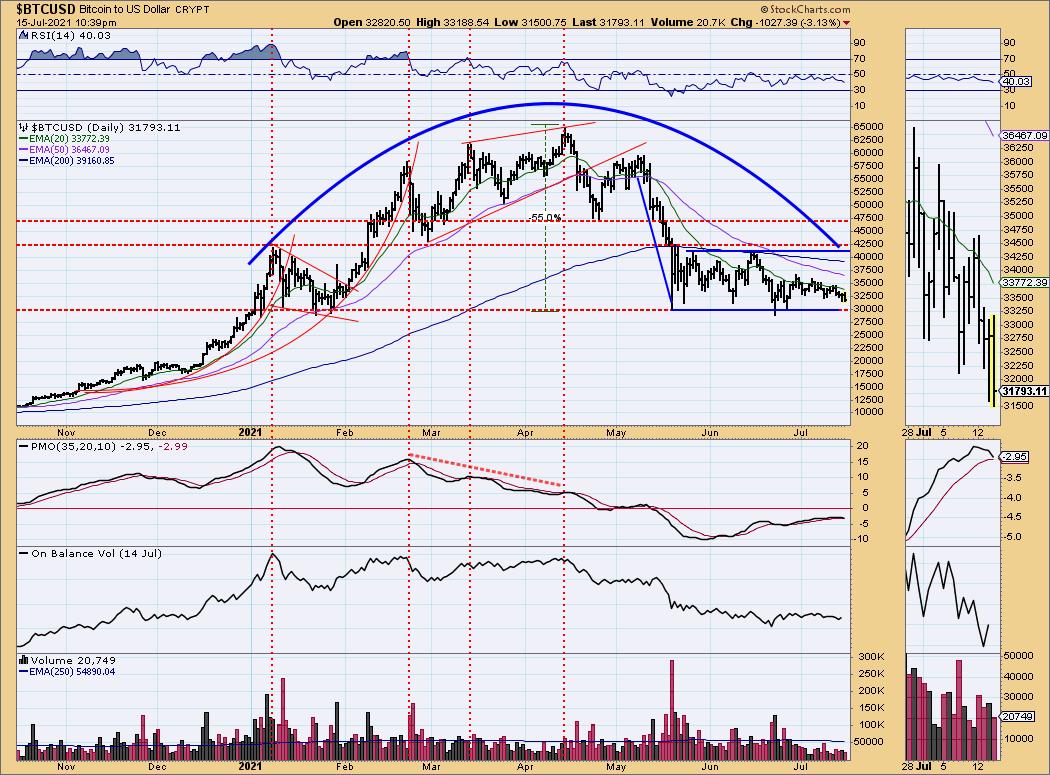Click the yellow highlighted latest price bar
This screenshot has width=1050, height=775.
point(992,360)
